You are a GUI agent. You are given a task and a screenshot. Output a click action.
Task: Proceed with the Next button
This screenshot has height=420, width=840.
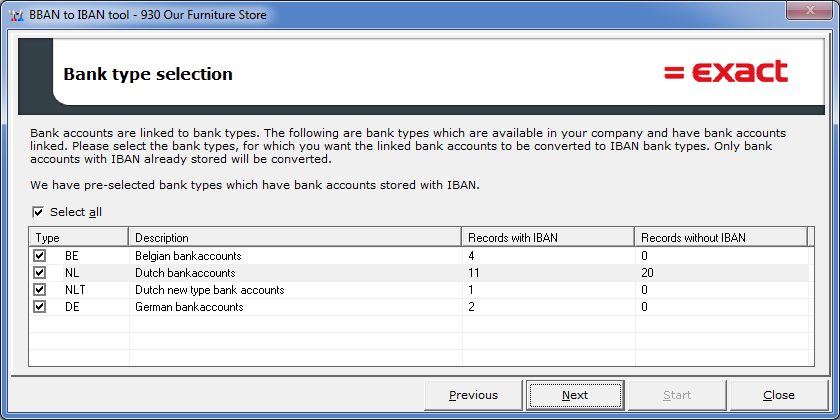pyautogui.click(x=575, y=395)
